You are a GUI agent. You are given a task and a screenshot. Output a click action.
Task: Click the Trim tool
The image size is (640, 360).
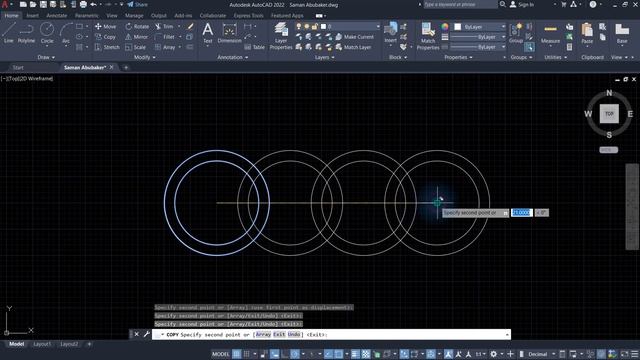point(164,27)
